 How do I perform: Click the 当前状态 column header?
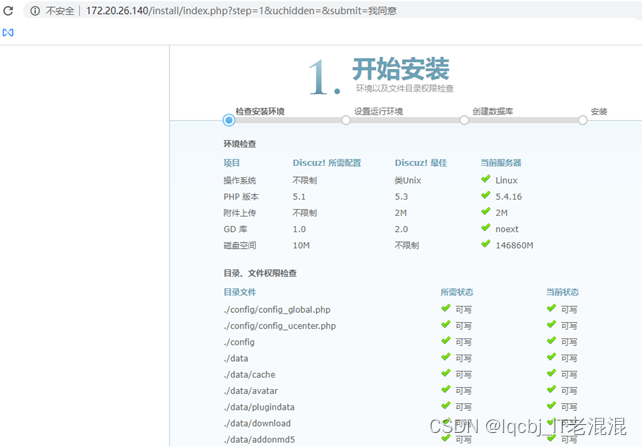click(562, 292)
